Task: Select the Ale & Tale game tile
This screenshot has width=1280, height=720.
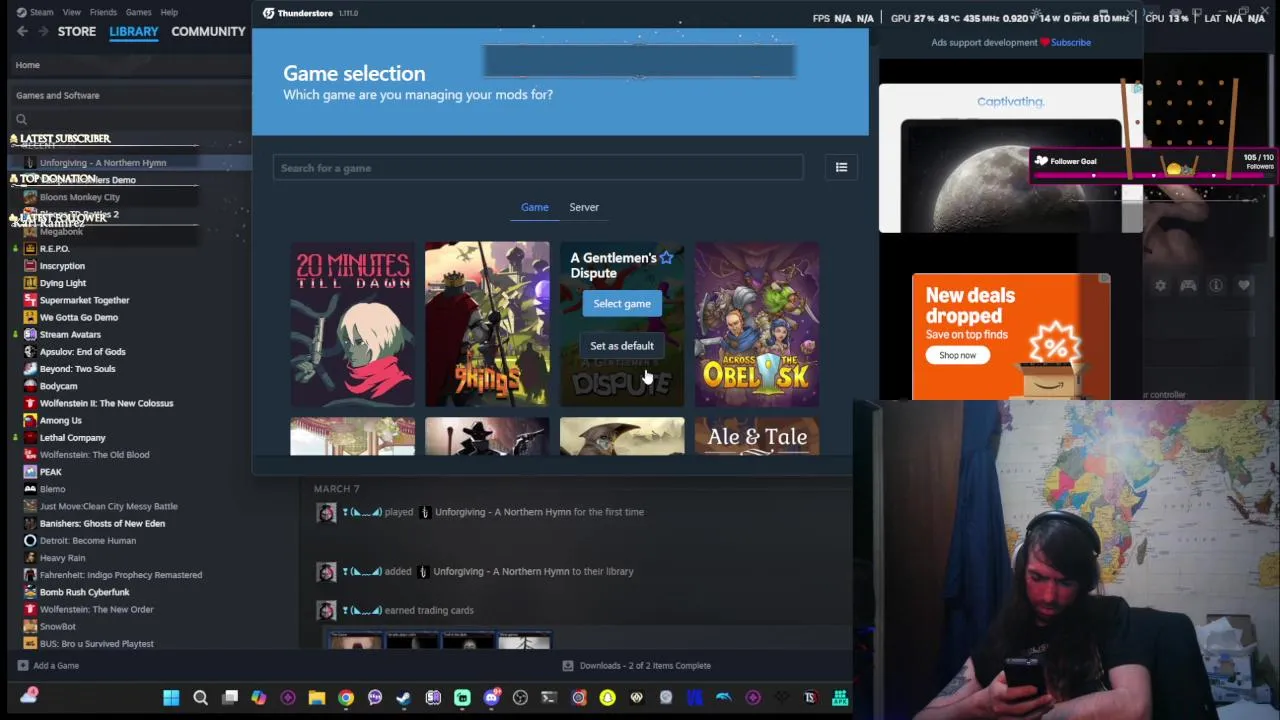Action: [x=757, y=437]
